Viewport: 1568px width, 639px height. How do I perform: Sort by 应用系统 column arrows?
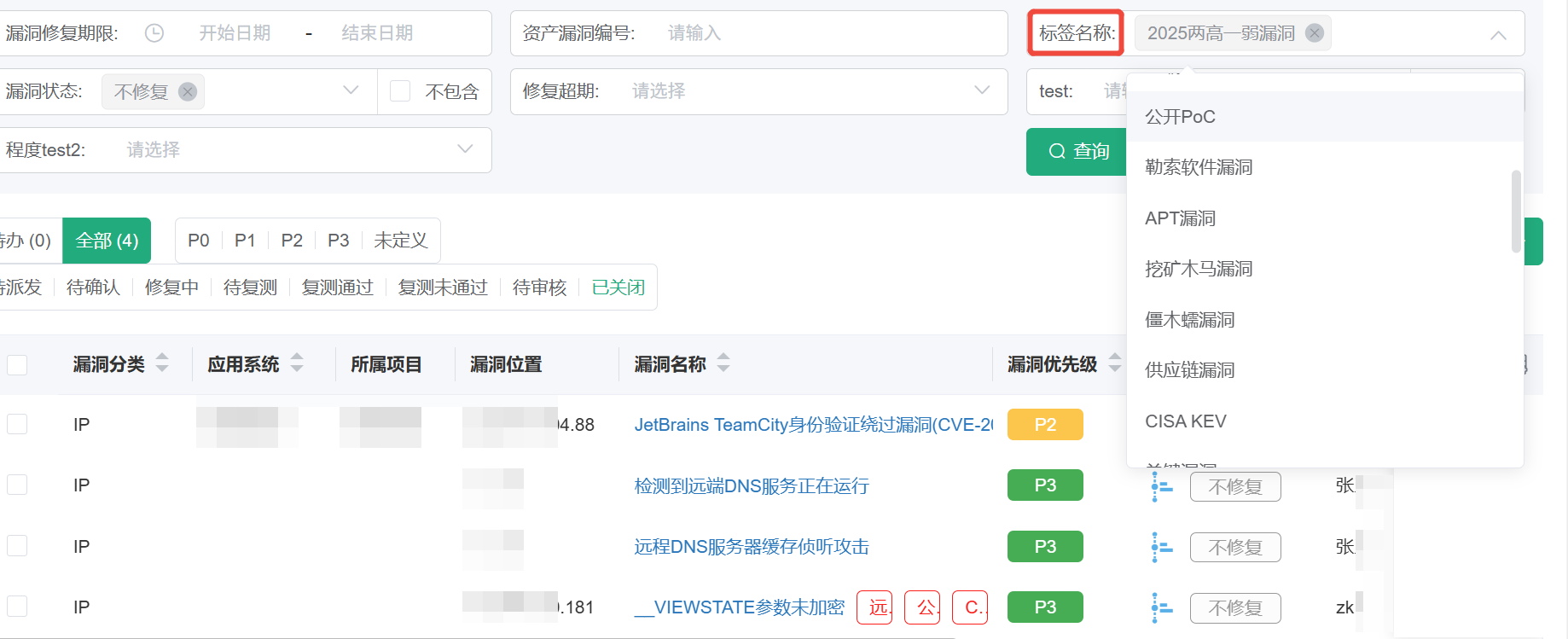click(x=297, y=363)
